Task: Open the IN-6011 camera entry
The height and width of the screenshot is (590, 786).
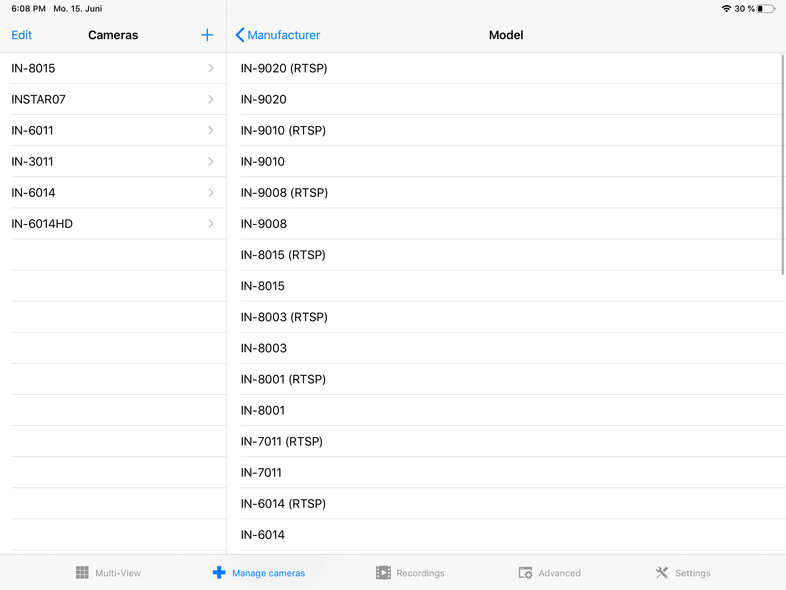Action: 33,131
